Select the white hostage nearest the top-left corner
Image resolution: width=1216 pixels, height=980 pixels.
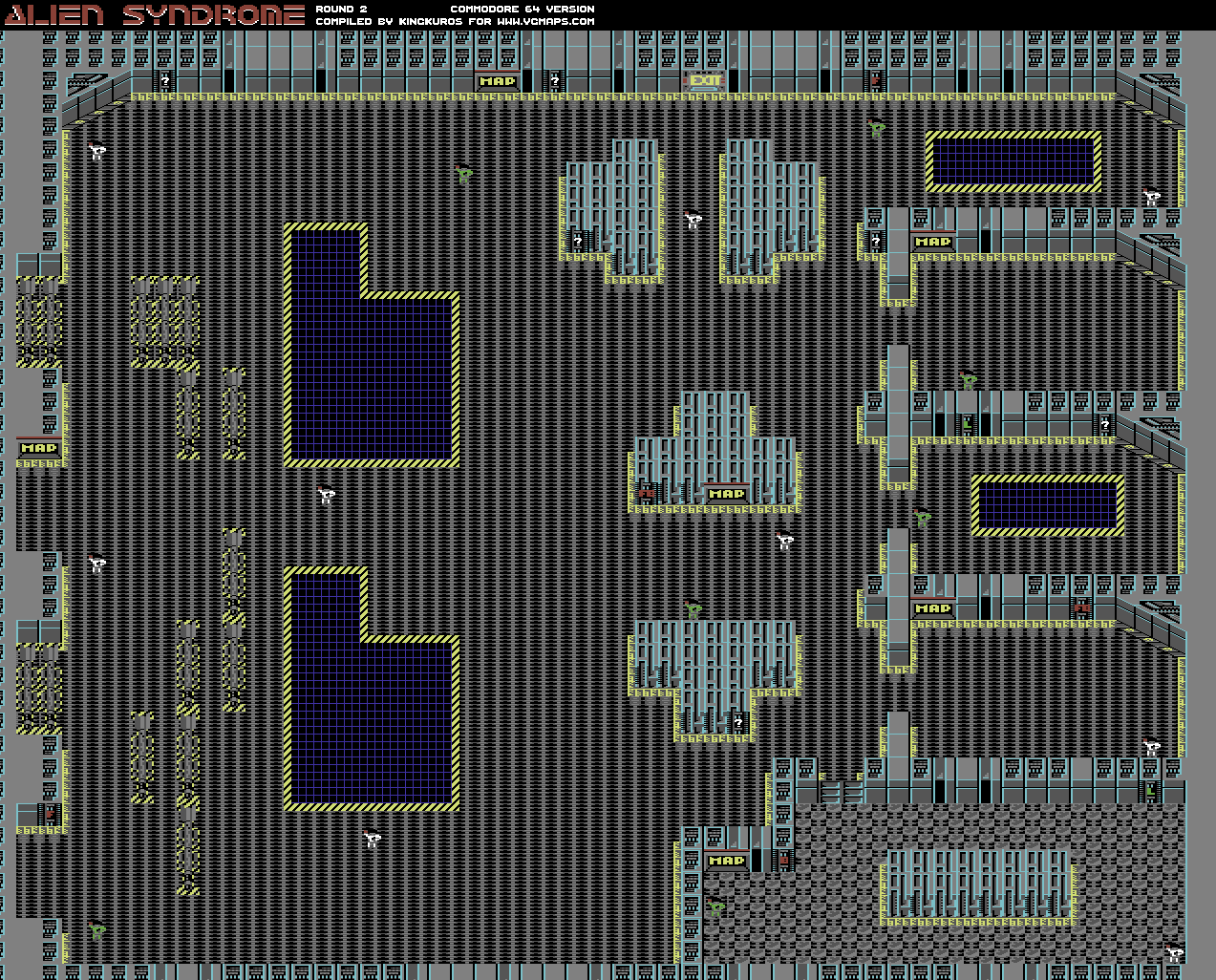(x=97, y=150)
